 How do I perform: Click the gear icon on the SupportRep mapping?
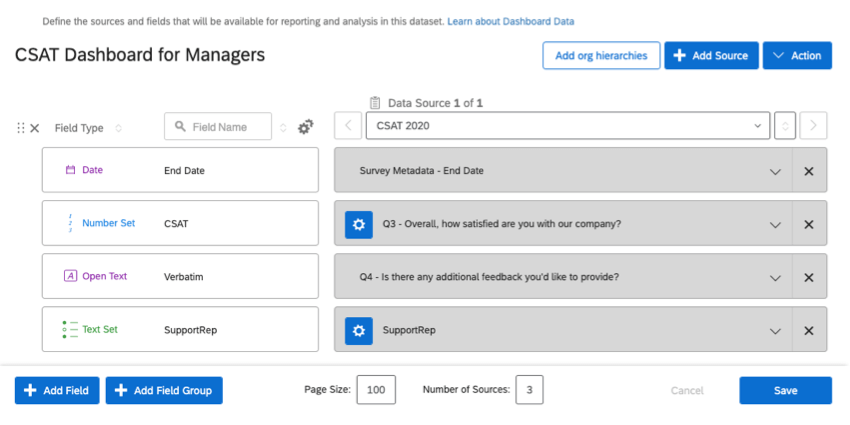[x=359, y=330]
